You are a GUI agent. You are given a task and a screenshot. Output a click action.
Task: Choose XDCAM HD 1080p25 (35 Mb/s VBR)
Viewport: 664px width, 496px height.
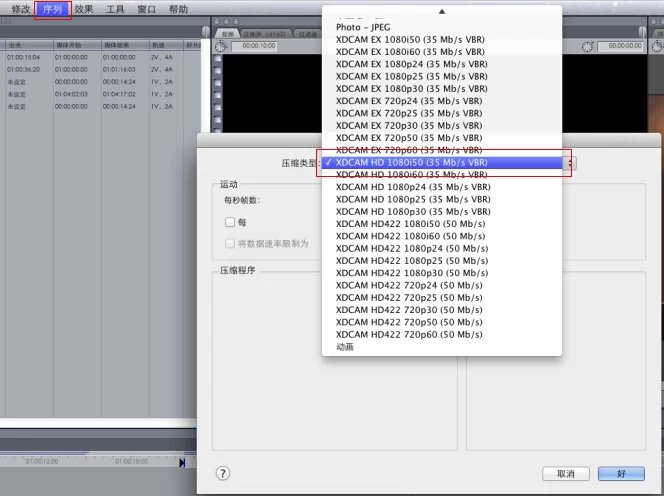point(442,199)
